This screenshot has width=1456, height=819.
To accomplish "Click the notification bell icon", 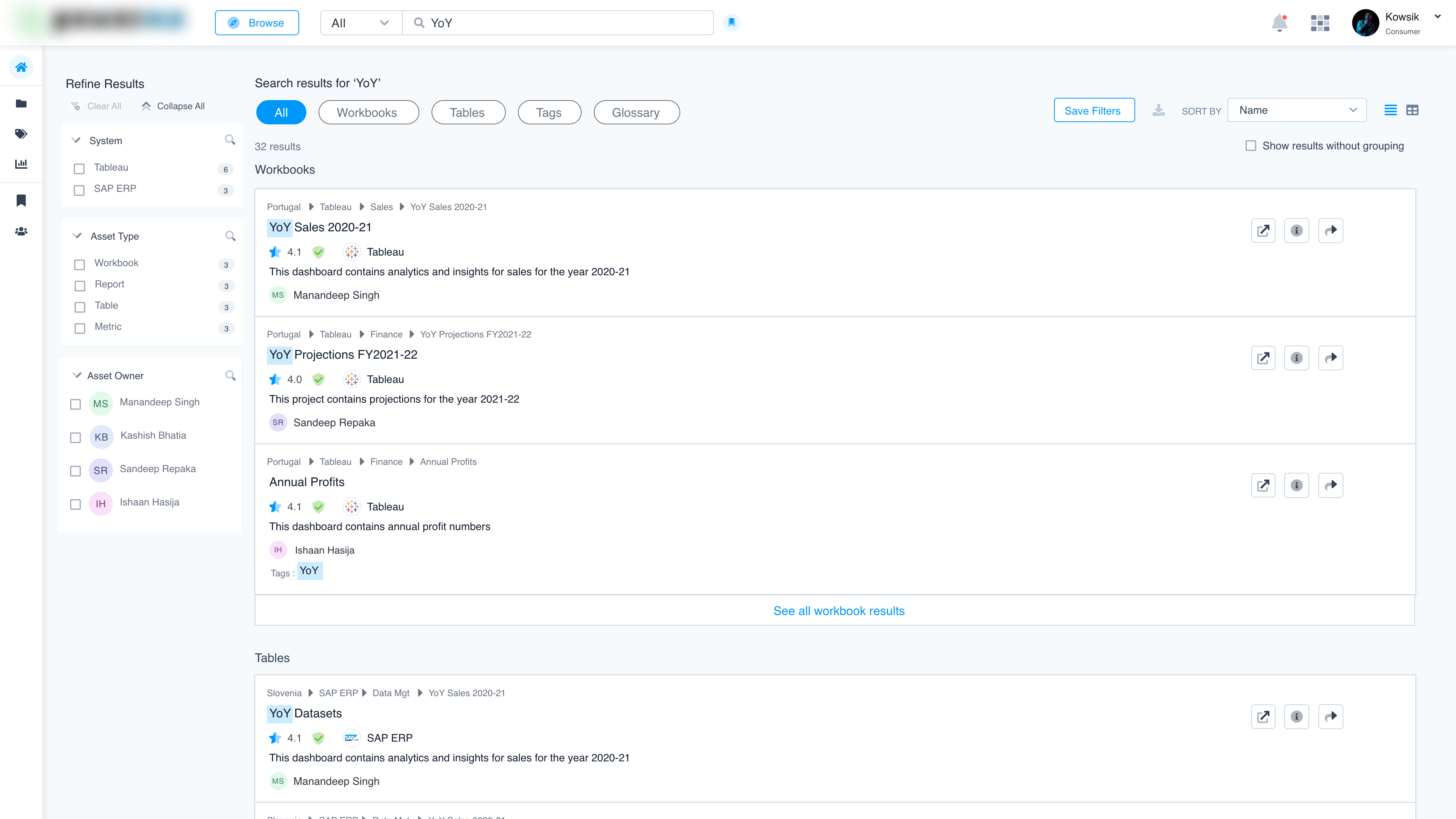I will tap(1279, 23).
